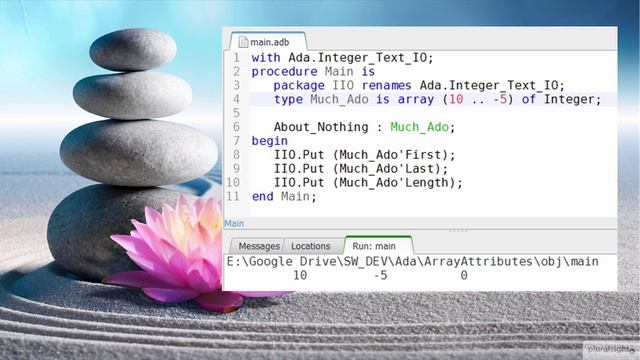Switch to the Locations tab
This screenshot has height=360, width=640.
coord(310,246)
